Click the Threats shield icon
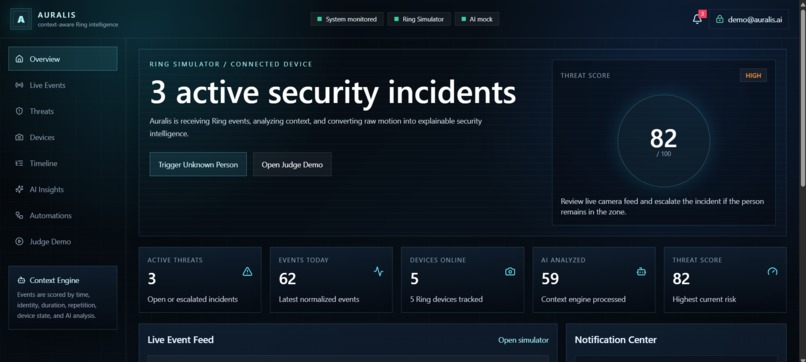This screenshot has width=806, height=362. (x=20, y=111)
